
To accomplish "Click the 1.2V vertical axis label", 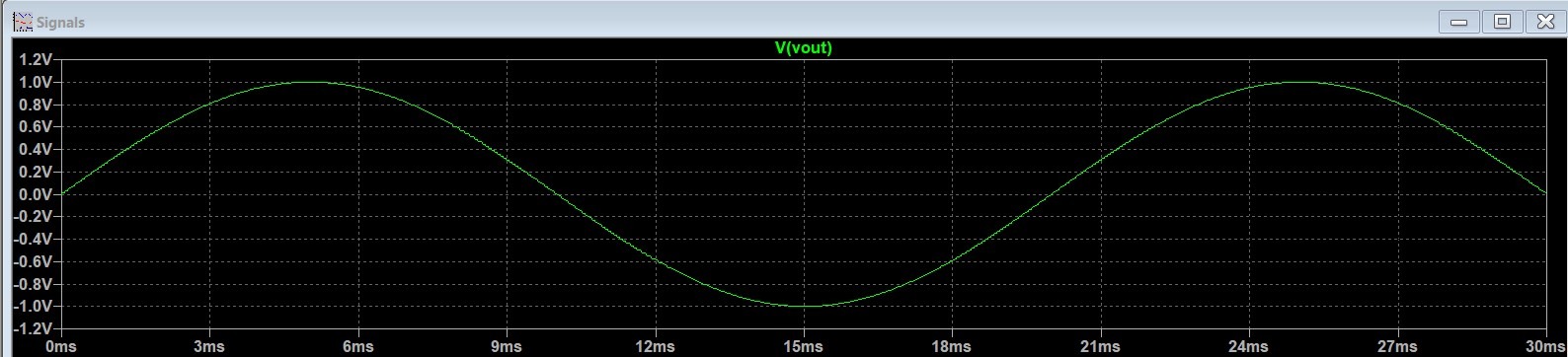I will point(35,59).
